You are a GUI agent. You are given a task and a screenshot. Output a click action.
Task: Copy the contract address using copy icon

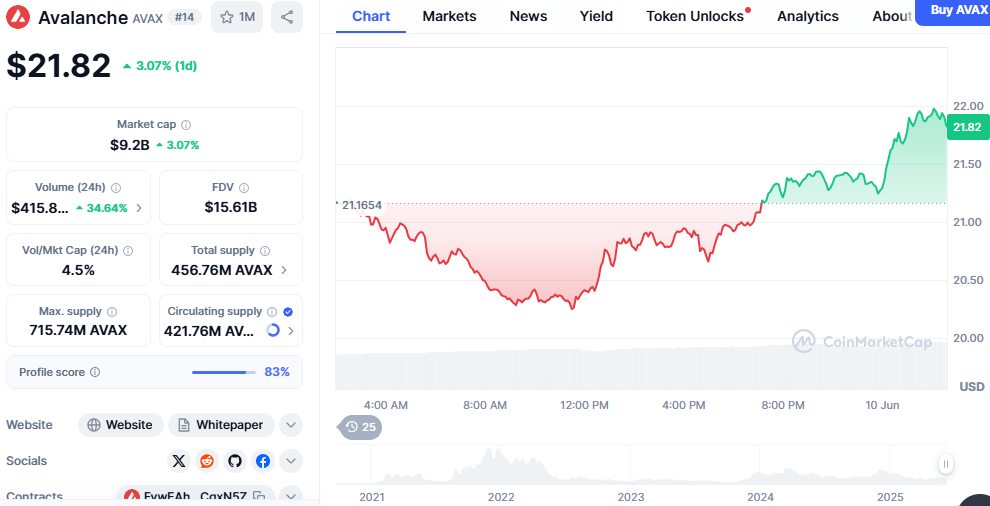(259, 496)
